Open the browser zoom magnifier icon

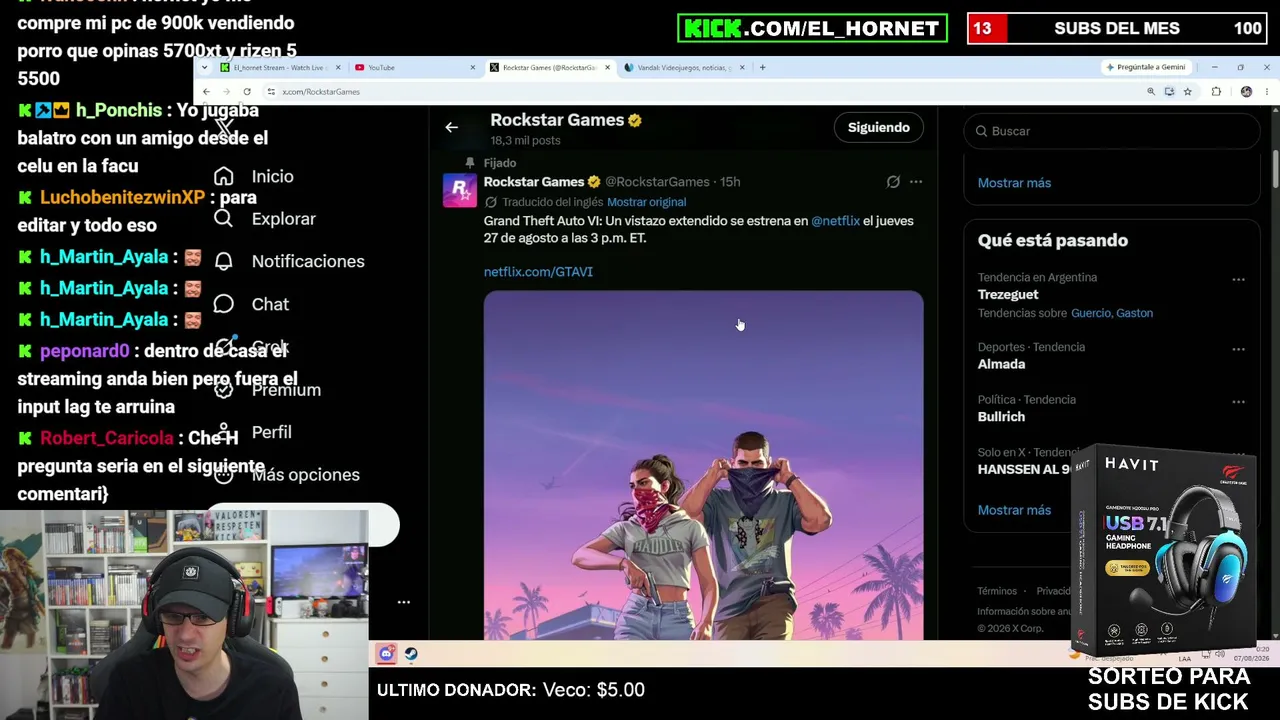1151,91
